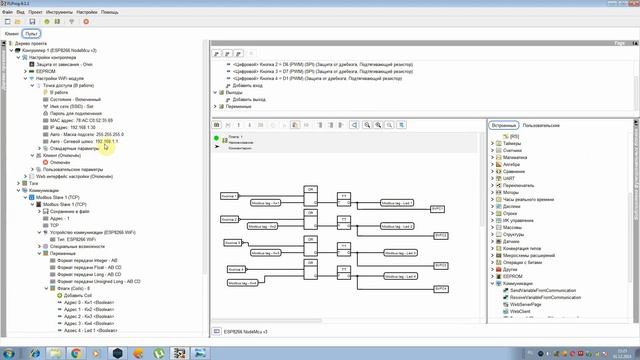The image size is (640, 360).
Task: Collapse Выходы in the inputs panel
Action: coord(215,93)
